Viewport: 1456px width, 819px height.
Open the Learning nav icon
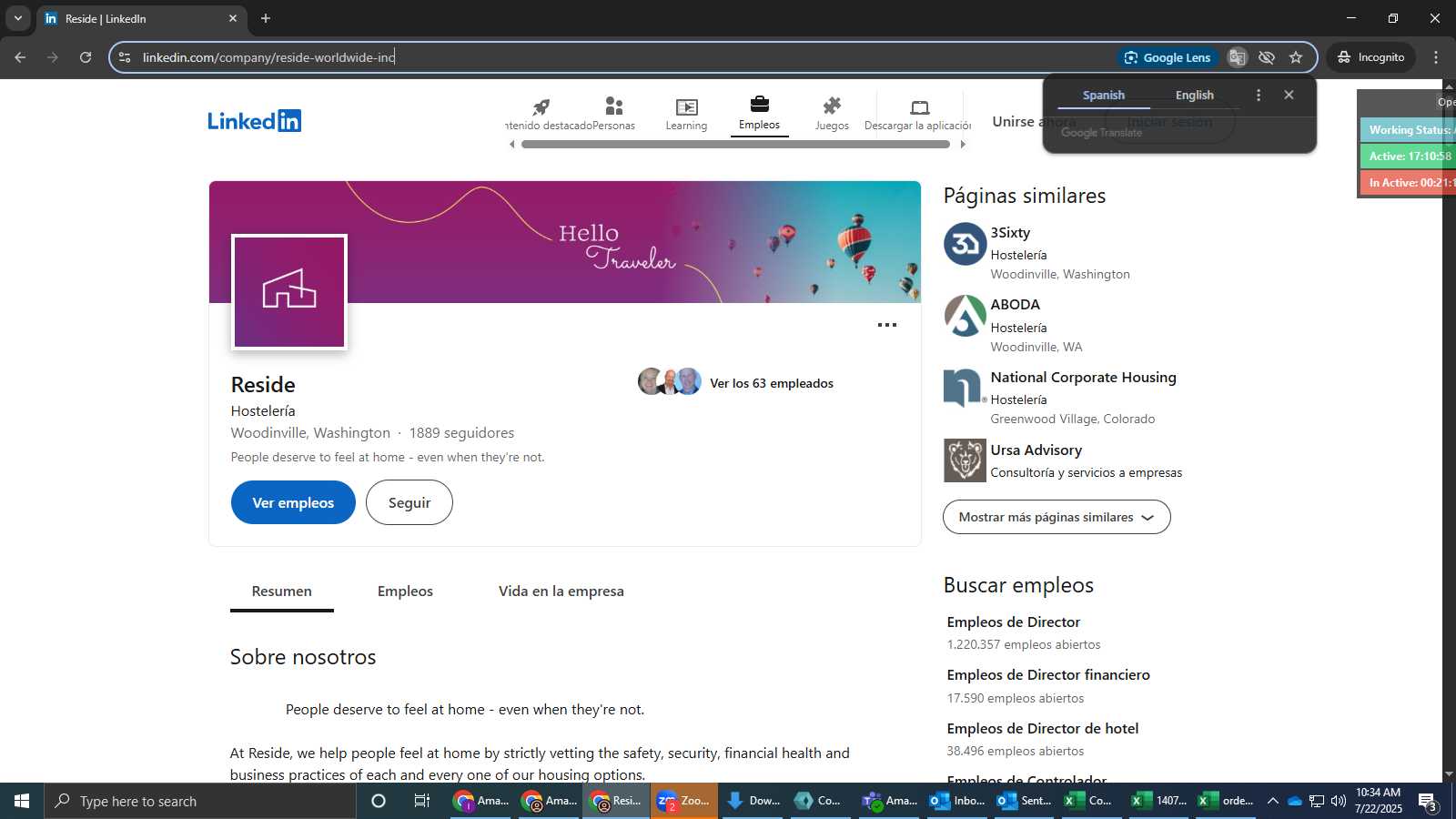point(686,114)
